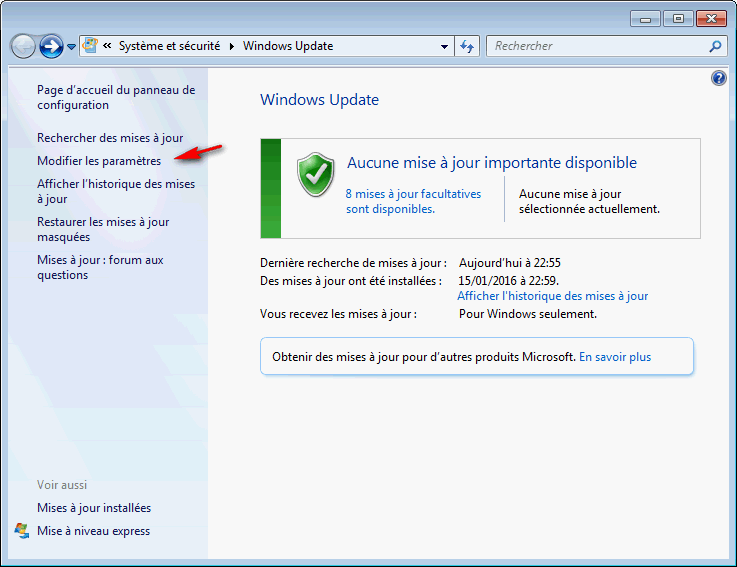This screenshot has width=737, height=567.
Task: Select 'Système et sécurité' breadcrumb
Action: point(169,46)
